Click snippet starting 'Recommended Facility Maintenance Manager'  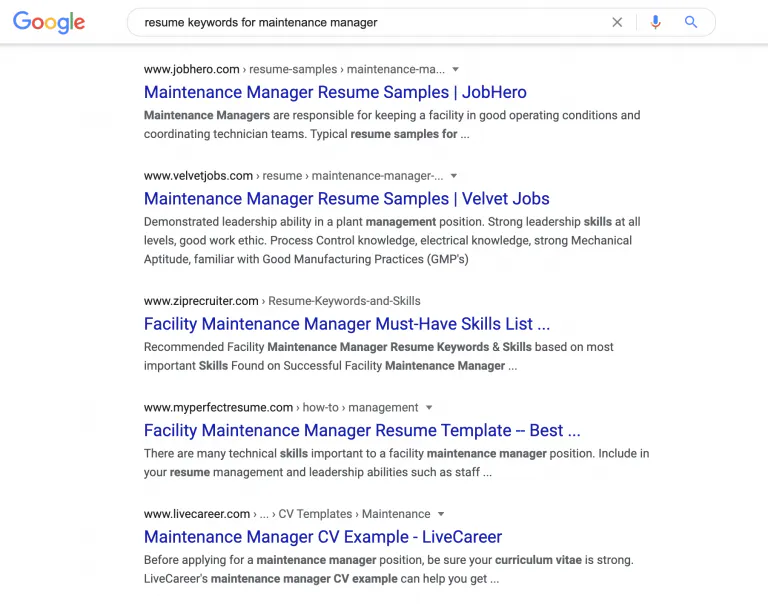(x=379, y=356)
